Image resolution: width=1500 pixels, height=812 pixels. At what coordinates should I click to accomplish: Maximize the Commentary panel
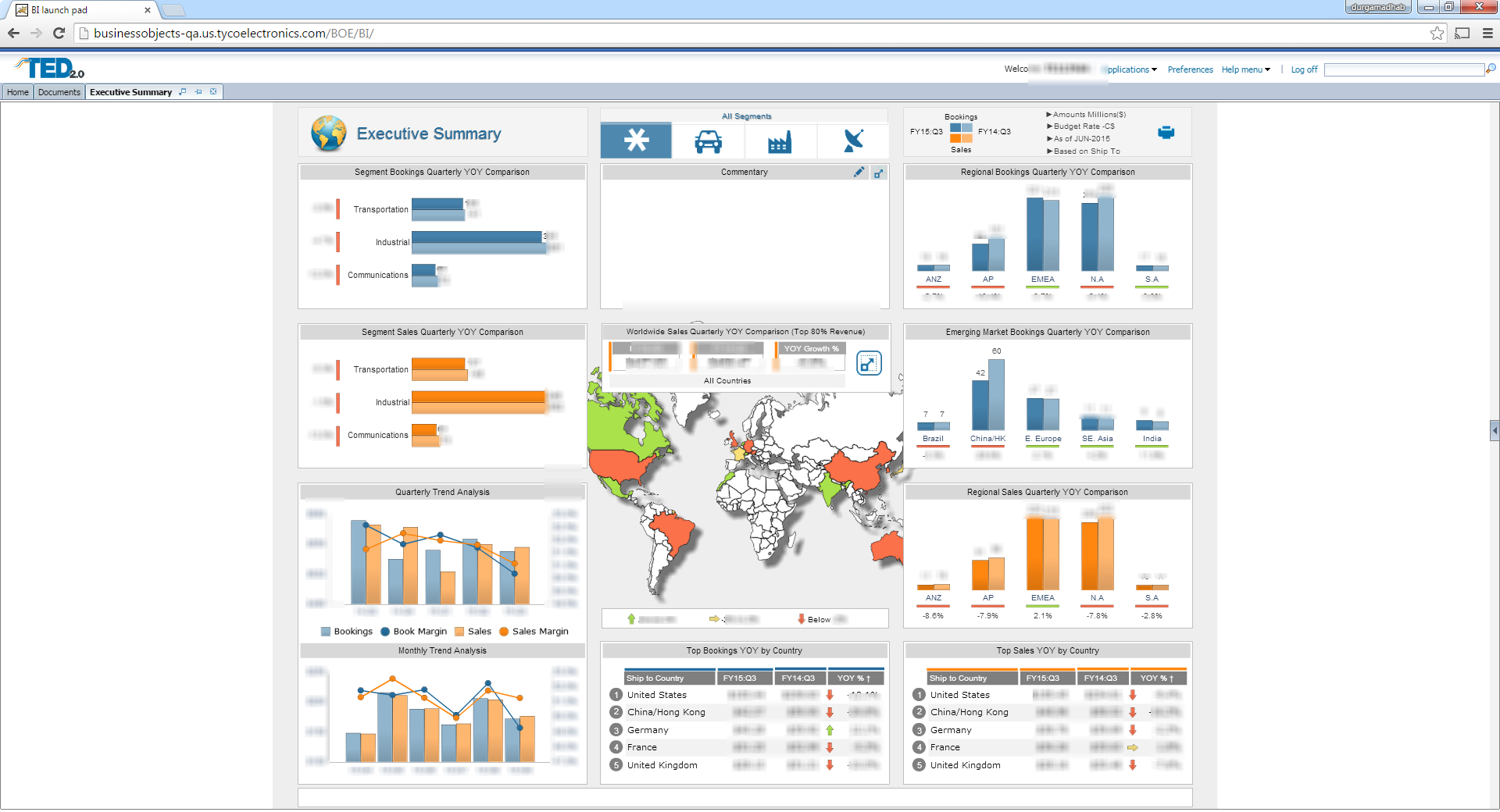[x=879, y=173]
